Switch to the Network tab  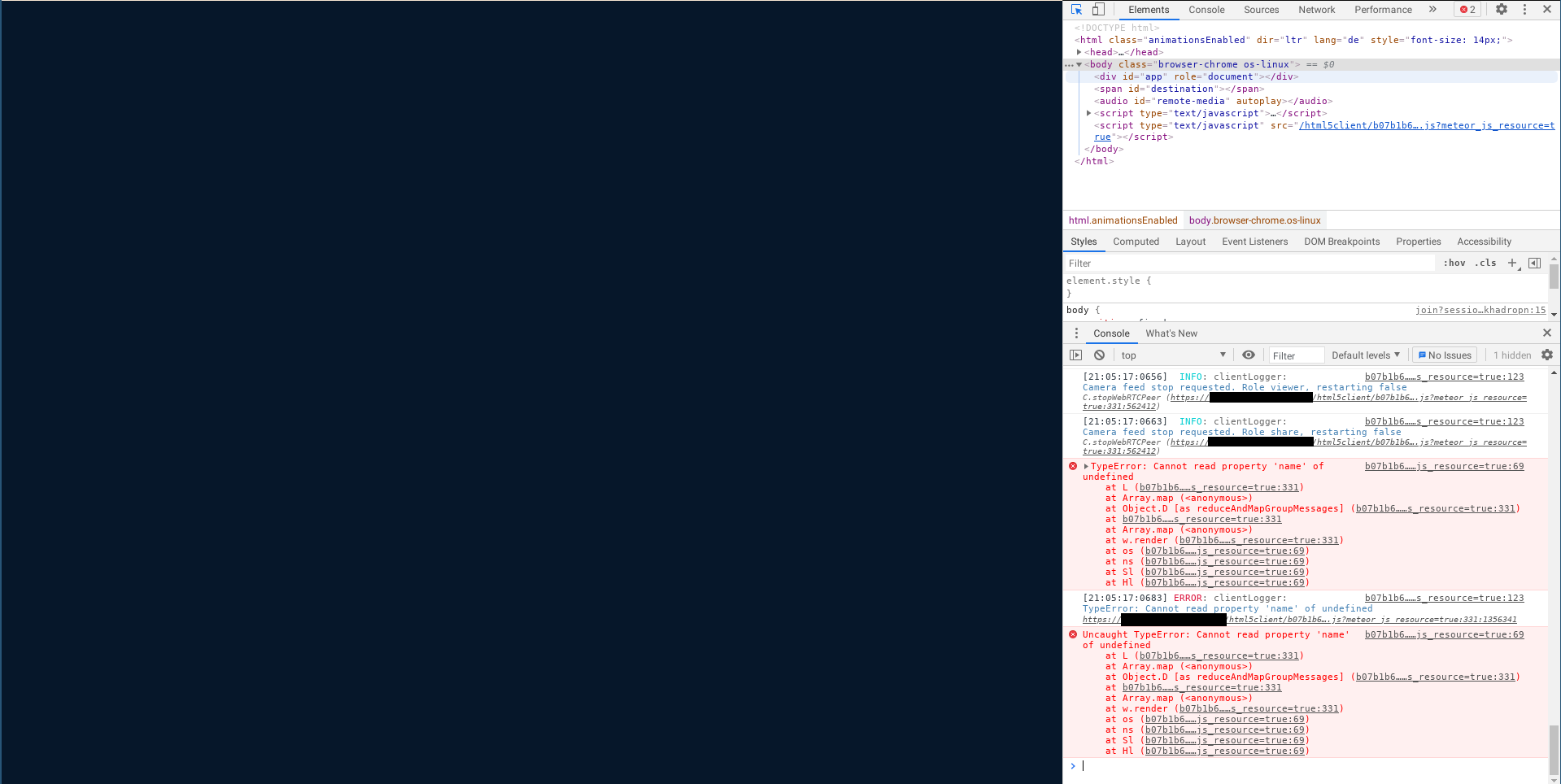[x=1316, y=9]
